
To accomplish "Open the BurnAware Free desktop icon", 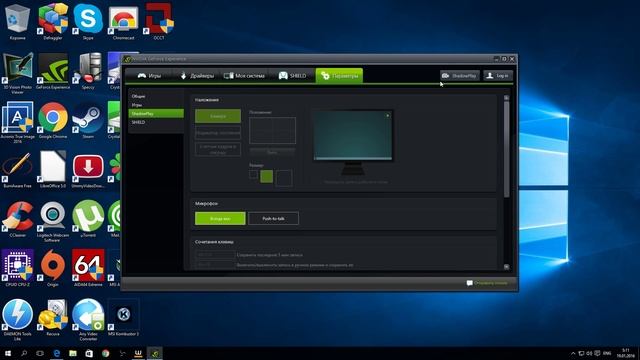I will [18, 170].
